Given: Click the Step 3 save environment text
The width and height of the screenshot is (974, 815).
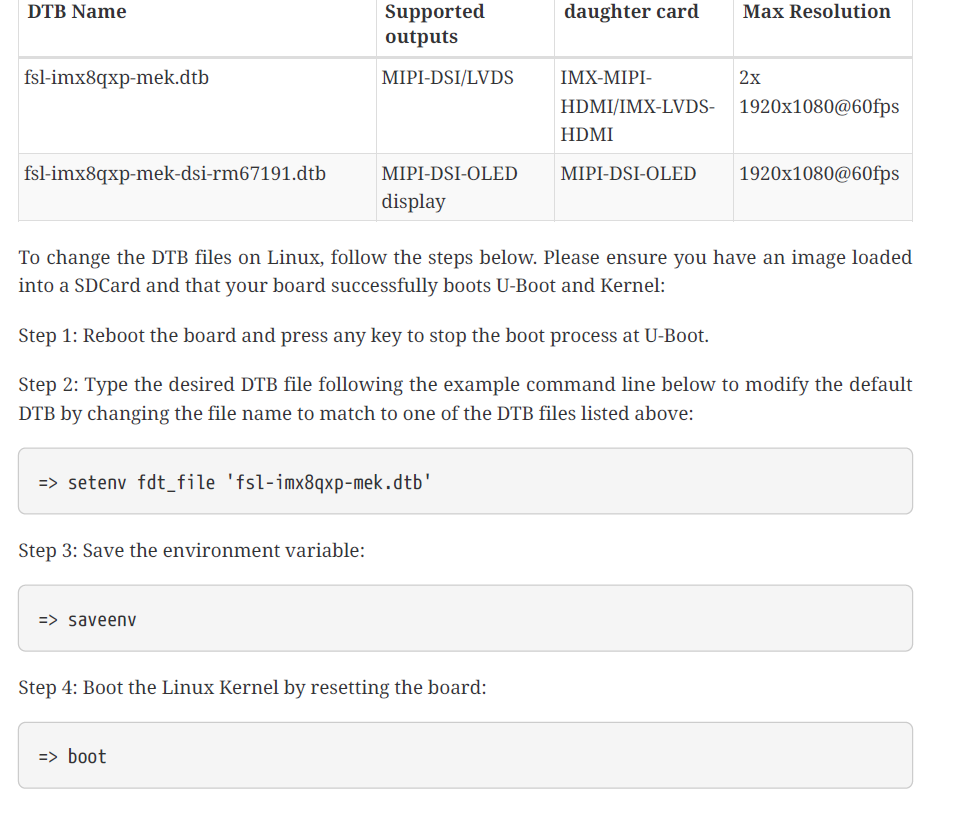Looking at the screenshot, I should [x=191, y=551].
